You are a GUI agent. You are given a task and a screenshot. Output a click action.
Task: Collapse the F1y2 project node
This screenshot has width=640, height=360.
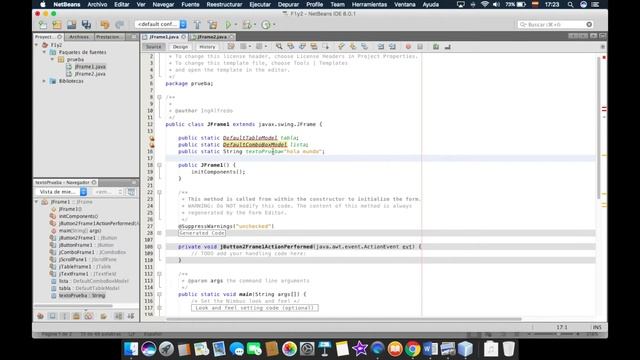click(37, 45)
